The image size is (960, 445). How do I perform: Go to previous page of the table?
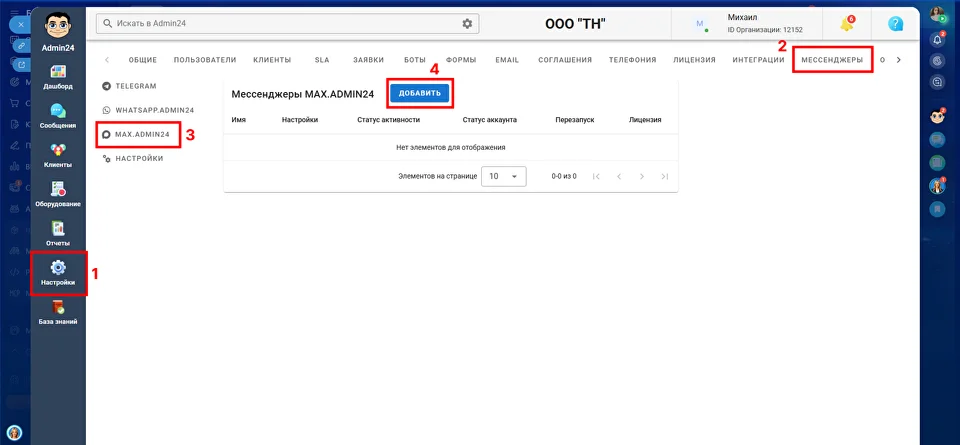[619, 176]
